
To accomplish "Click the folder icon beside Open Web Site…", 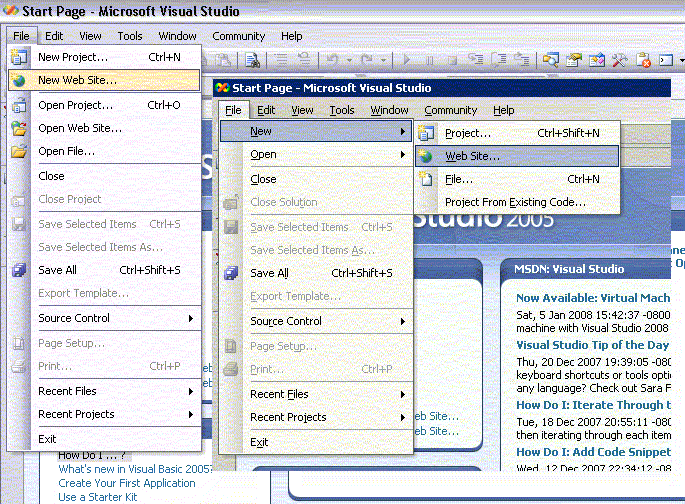I will [x=19, y=128].
